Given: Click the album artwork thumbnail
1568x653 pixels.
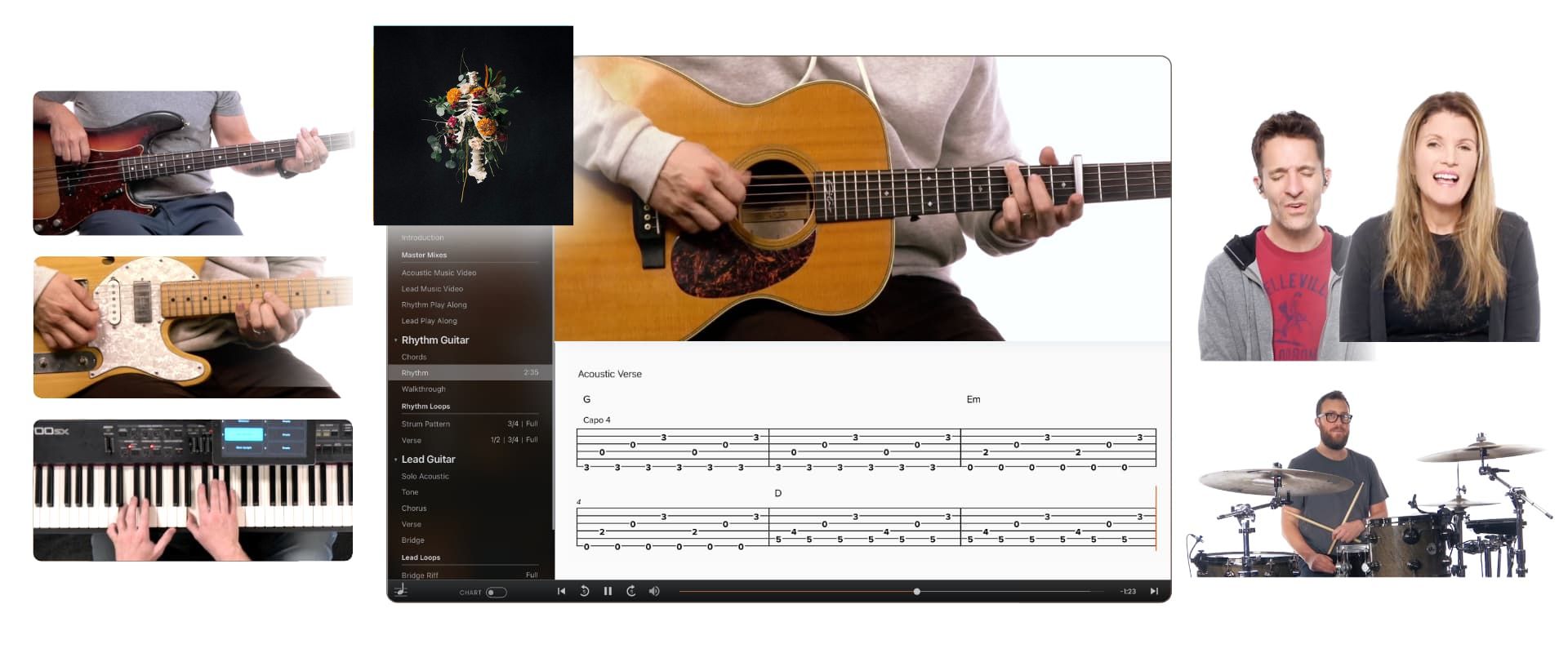Looking at the screenshot, I should 473,125.
